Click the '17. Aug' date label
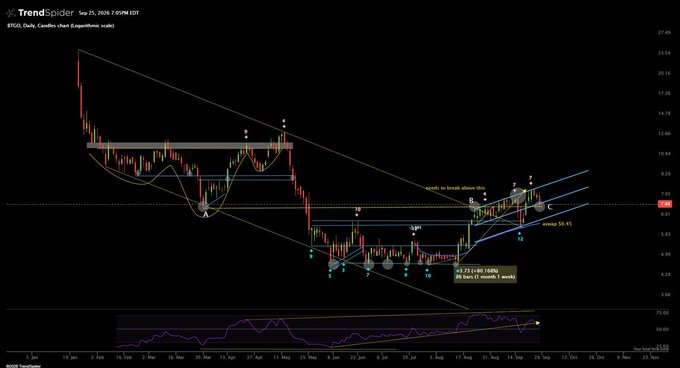 coord(464,358)
